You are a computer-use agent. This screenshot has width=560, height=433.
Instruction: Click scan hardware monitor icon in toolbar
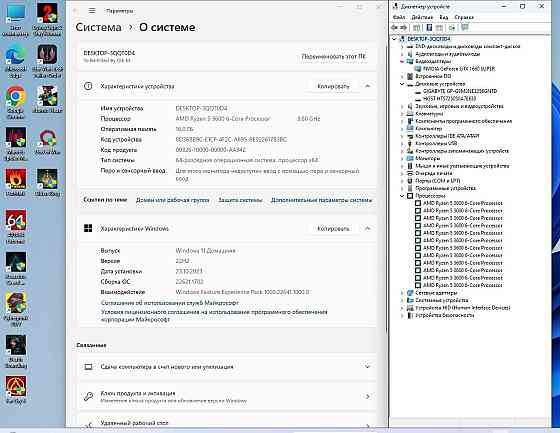465,28
